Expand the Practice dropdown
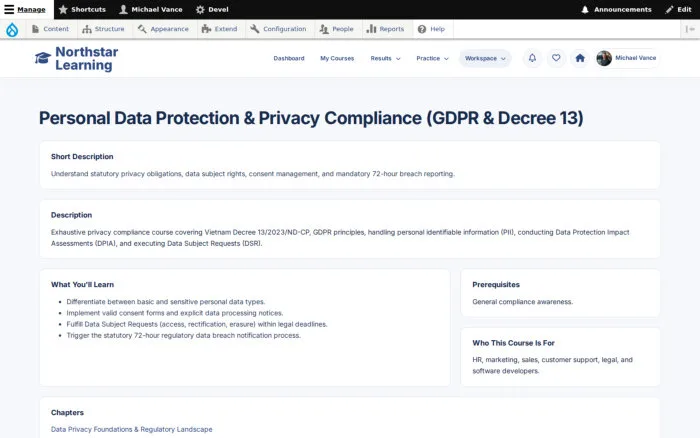Screen dimensions: 700x438 coord(432,58)
